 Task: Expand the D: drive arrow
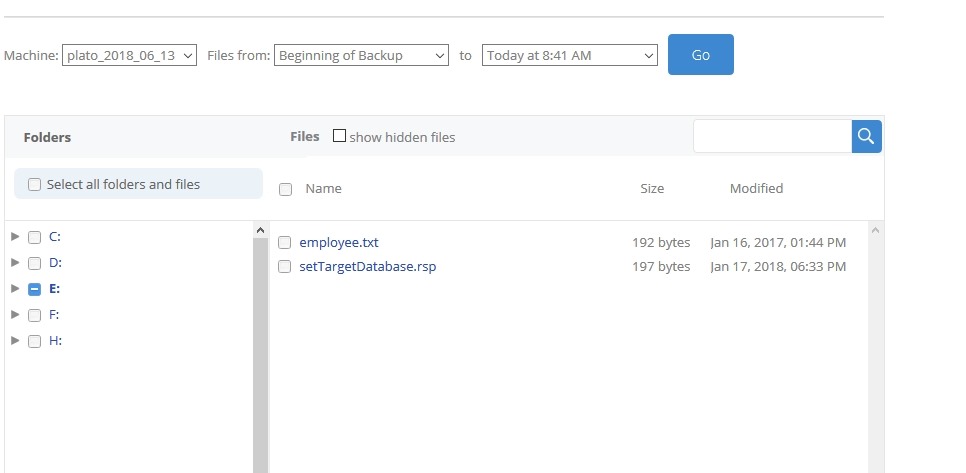pos(15,263)
